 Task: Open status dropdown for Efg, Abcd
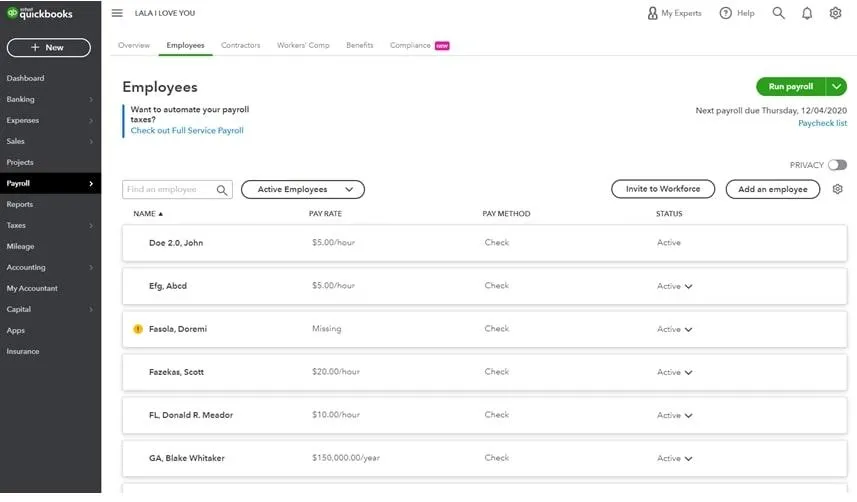(688, 287)
